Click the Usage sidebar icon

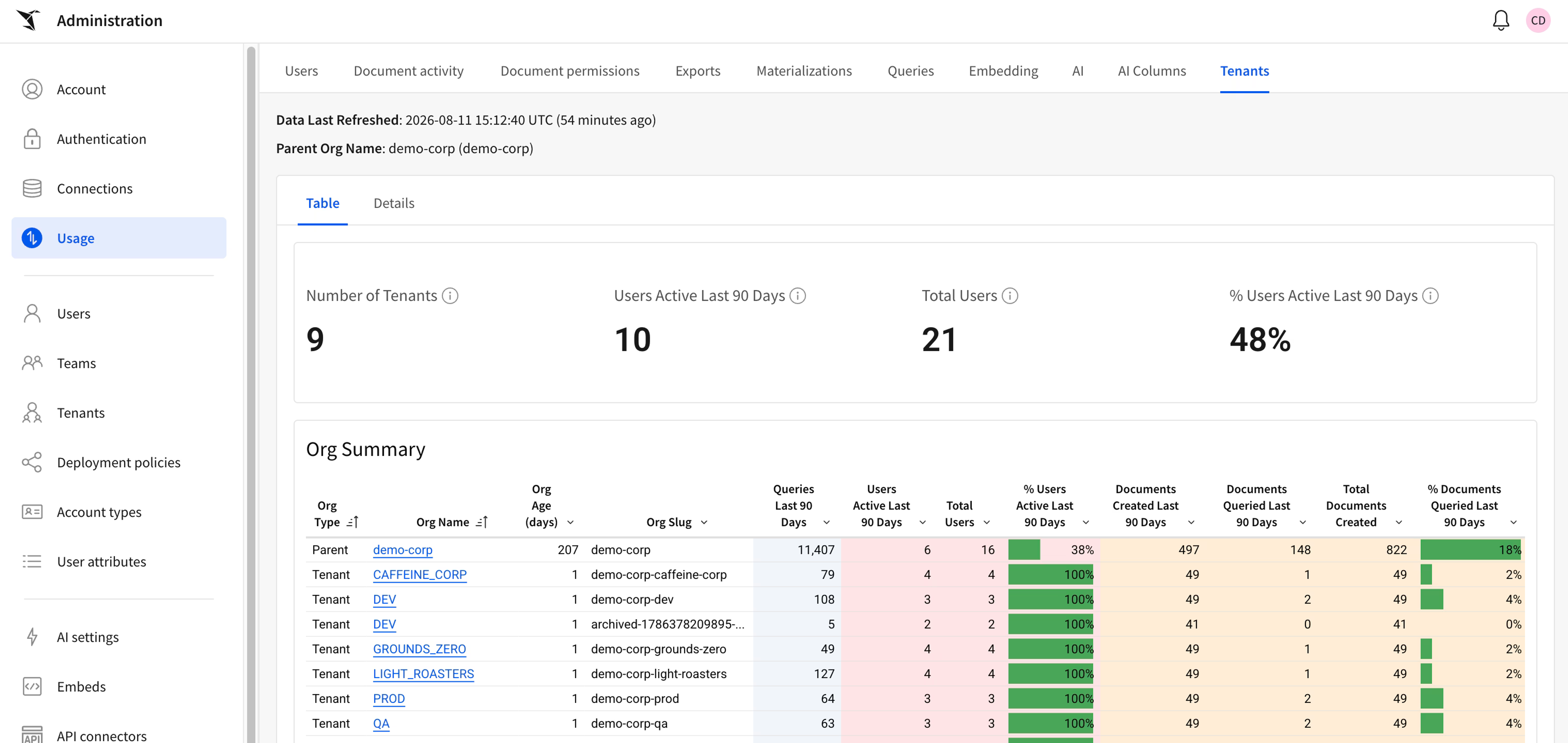tap(32, 238)
